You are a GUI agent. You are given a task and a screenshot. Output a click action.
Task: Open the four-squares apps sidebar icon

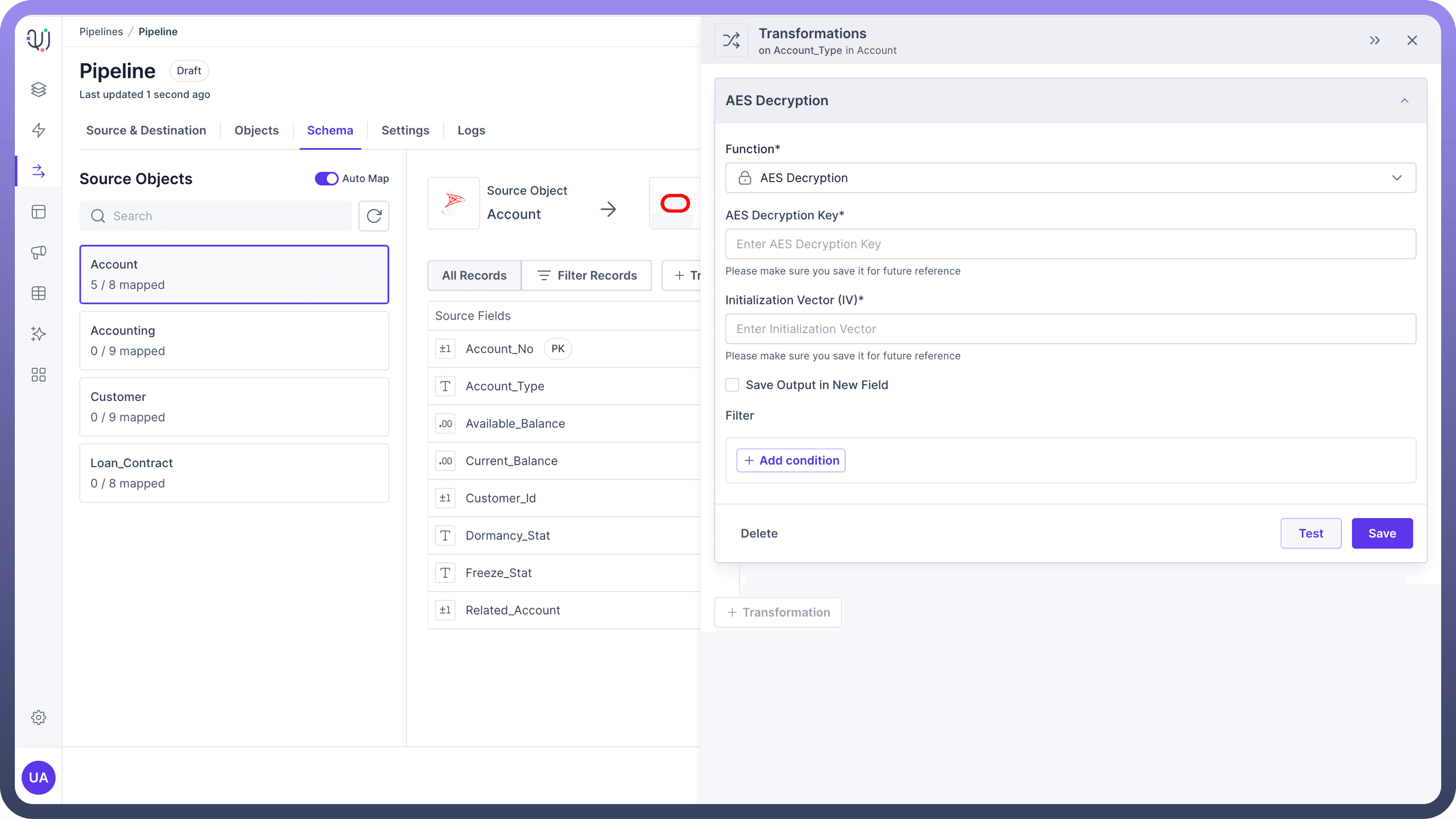(x=38, y=375)
